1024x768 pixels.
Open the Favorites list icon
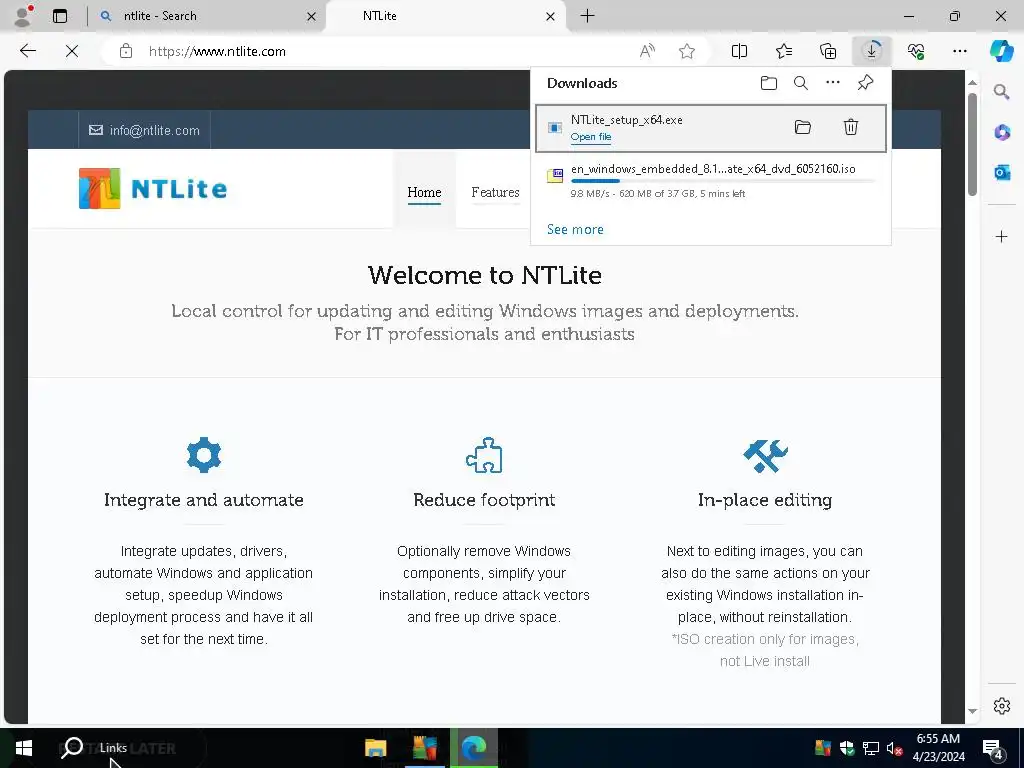[x=784, y=51]
